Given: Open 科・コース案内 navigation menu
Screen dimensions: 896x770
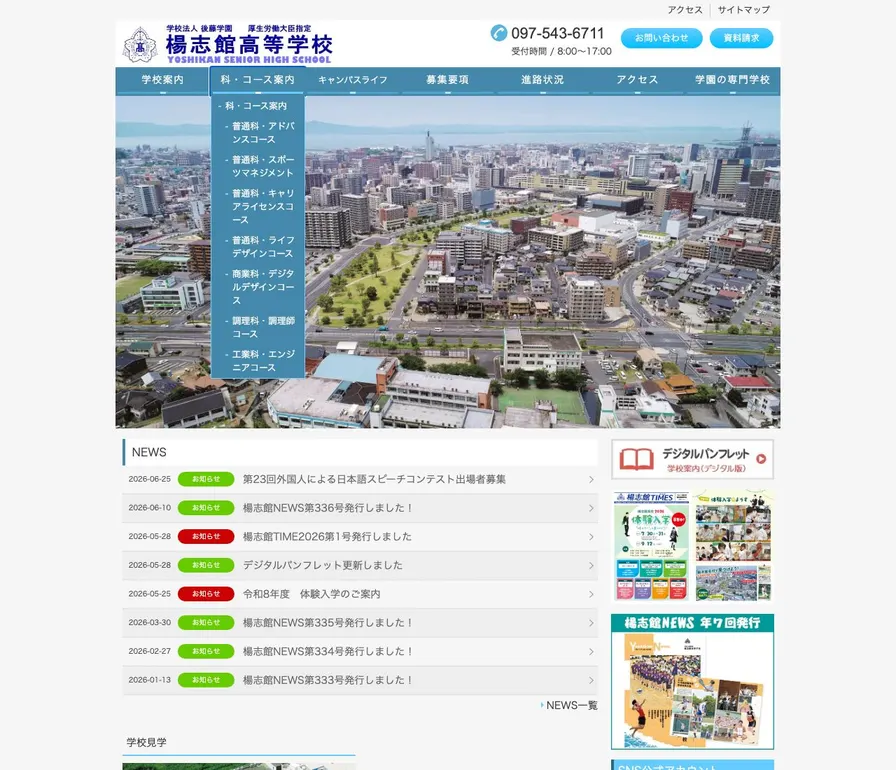Looking at the screenshot, I should pos(258,80).
